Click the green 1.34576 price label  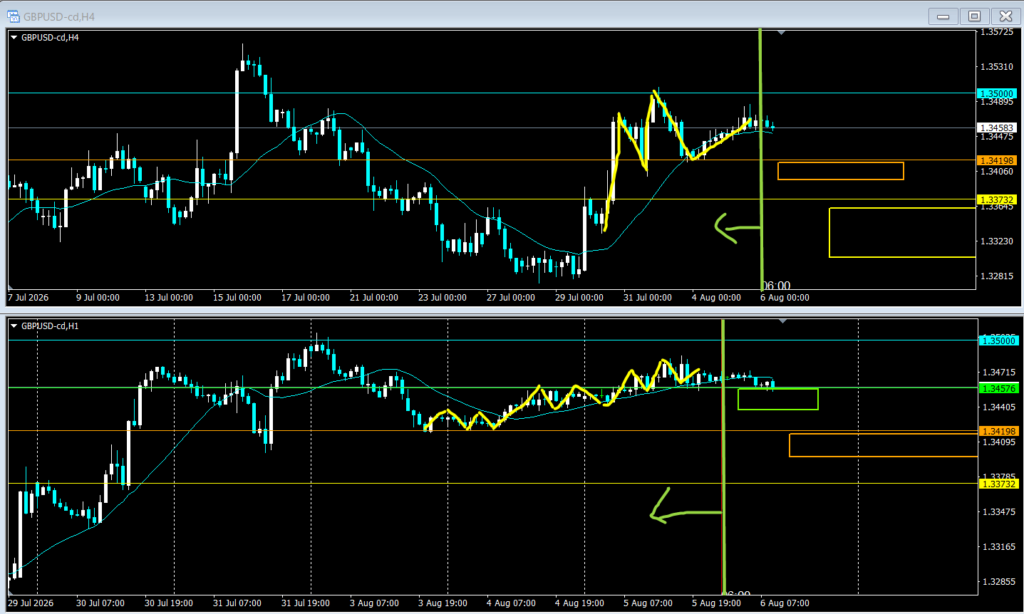[999, 389]
